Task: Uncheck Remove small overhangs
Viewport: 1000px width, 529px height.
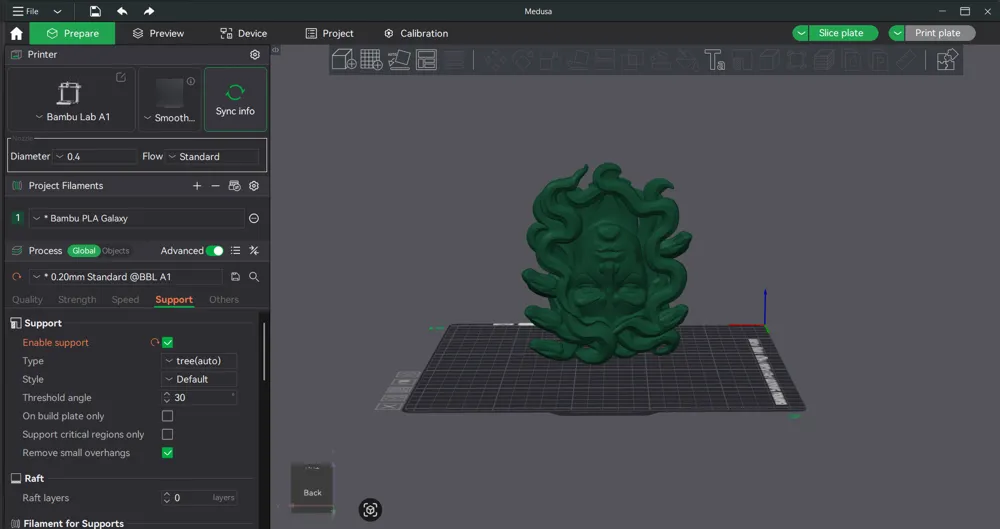Action: 168,453
